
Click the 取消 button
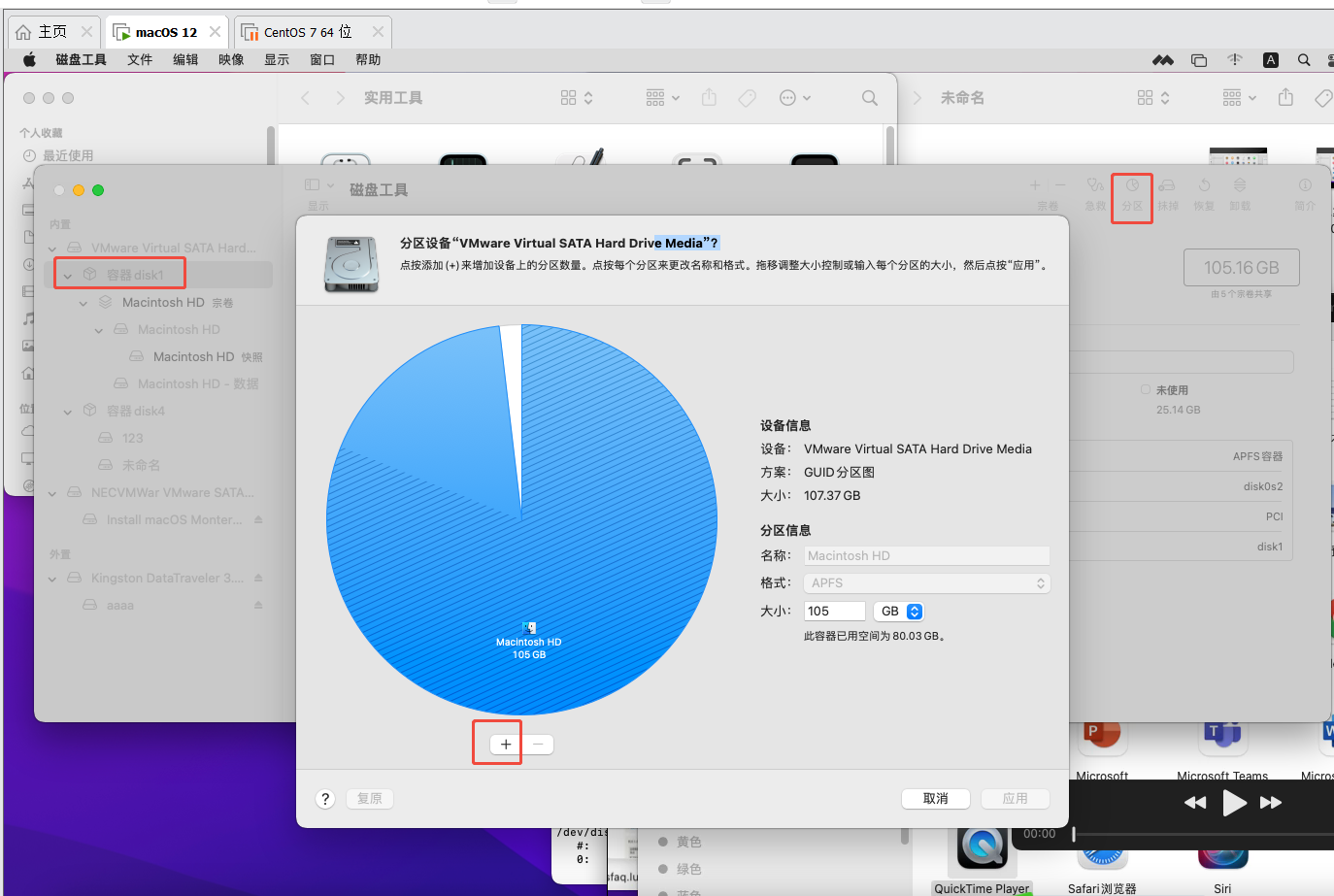click(935, 798)
